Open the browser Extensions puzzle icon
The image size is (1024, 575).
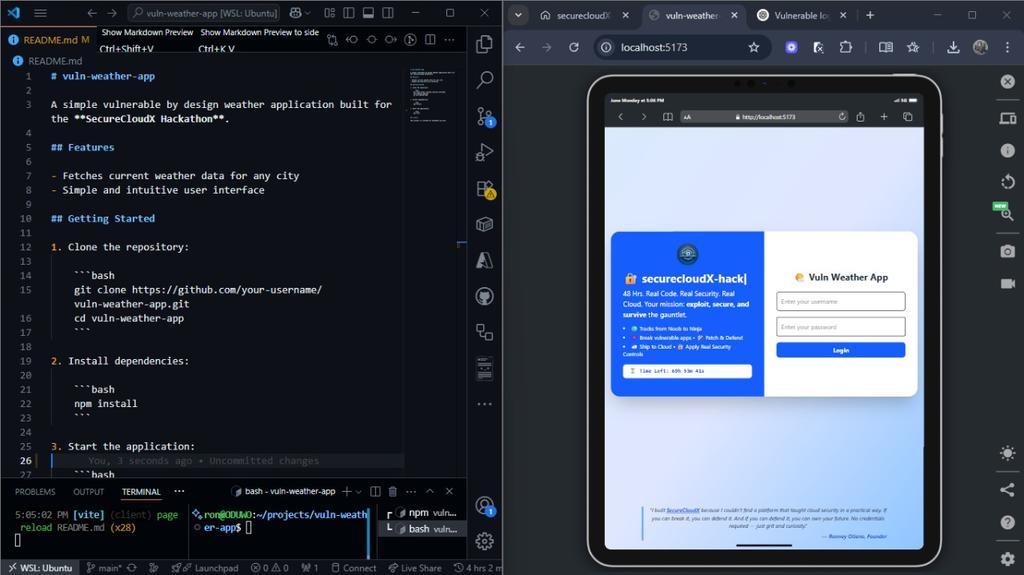pyautogui.click(x=846, y=47)
